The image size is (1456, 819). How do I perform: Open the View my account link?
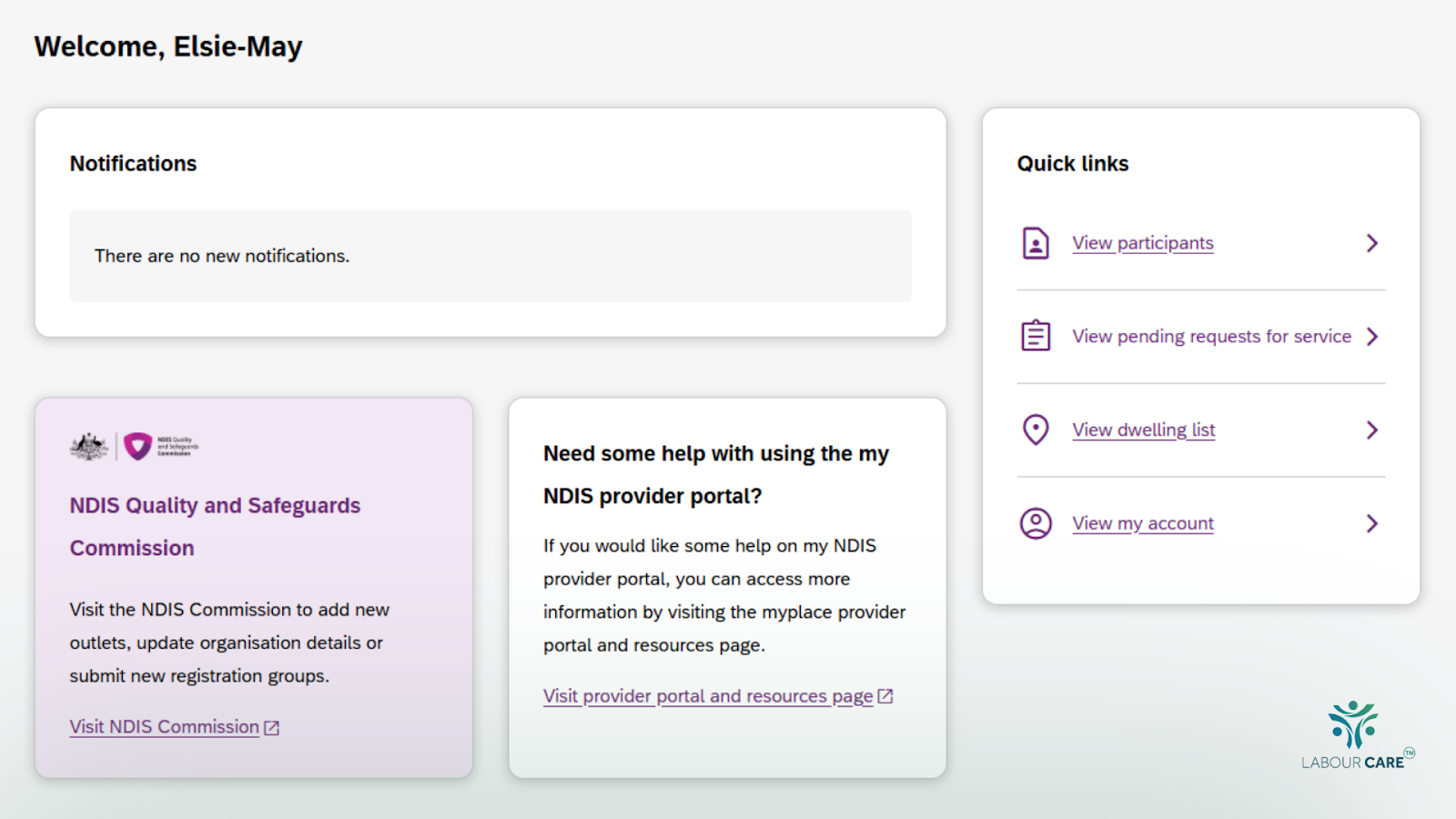[x=1142, y=523]
